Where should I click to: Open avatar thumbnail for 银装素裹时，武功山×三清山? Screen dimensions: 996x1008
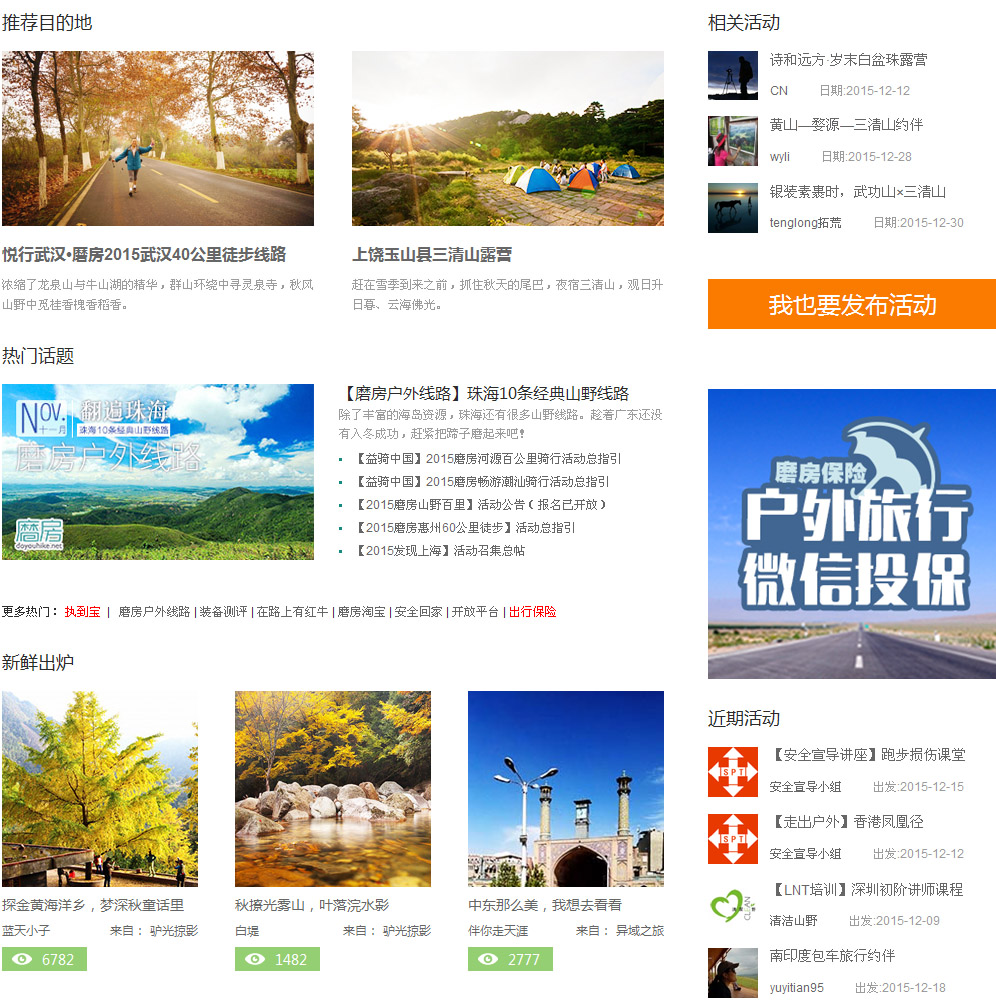pyautogui.click(x=733, y=208)
